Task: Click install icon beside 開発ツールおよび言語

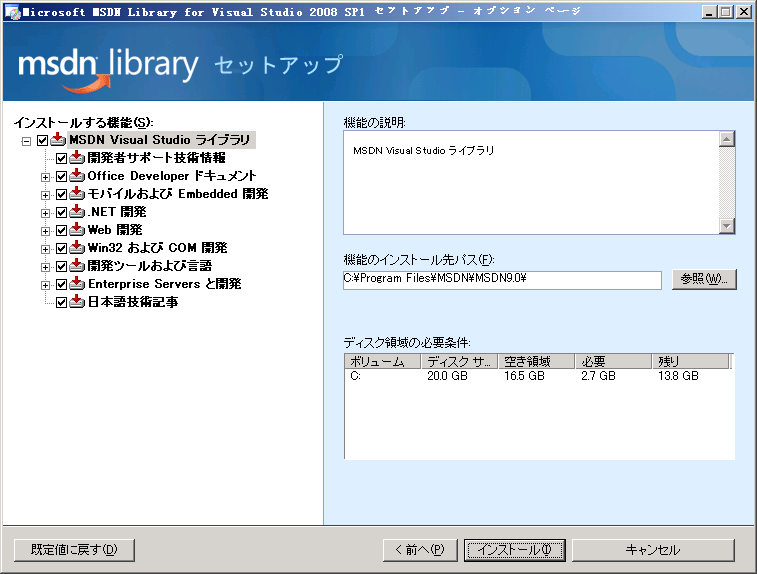Action: point(77,266)
